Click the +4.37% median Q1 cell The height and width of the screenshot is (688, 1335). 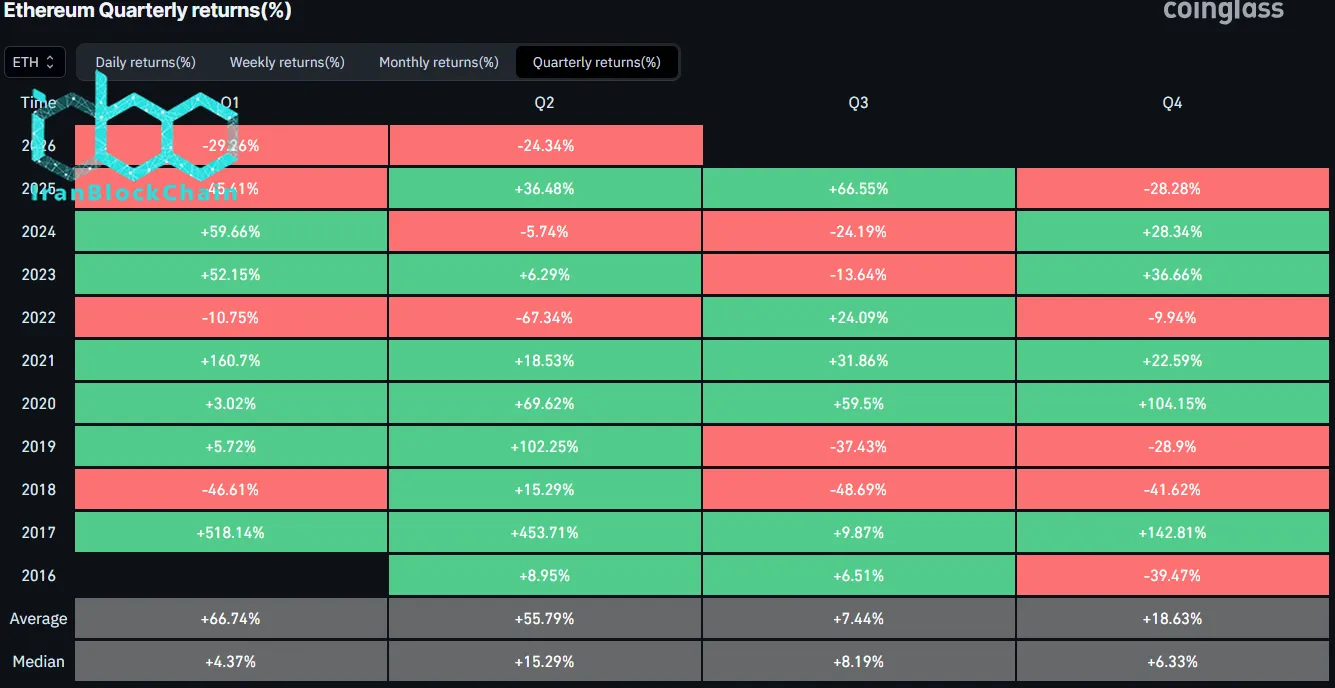click(231, 661)
